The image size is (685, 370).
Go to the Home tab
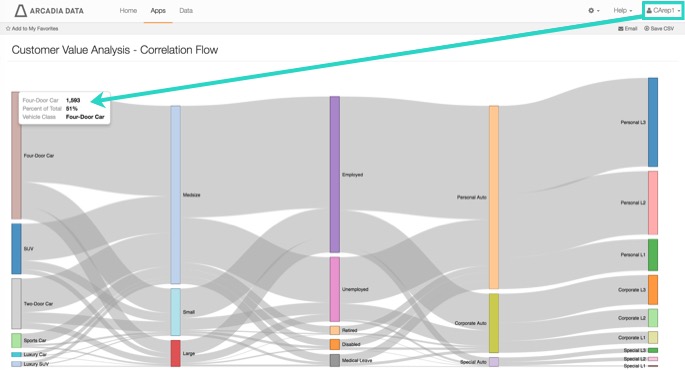(128, 10)
